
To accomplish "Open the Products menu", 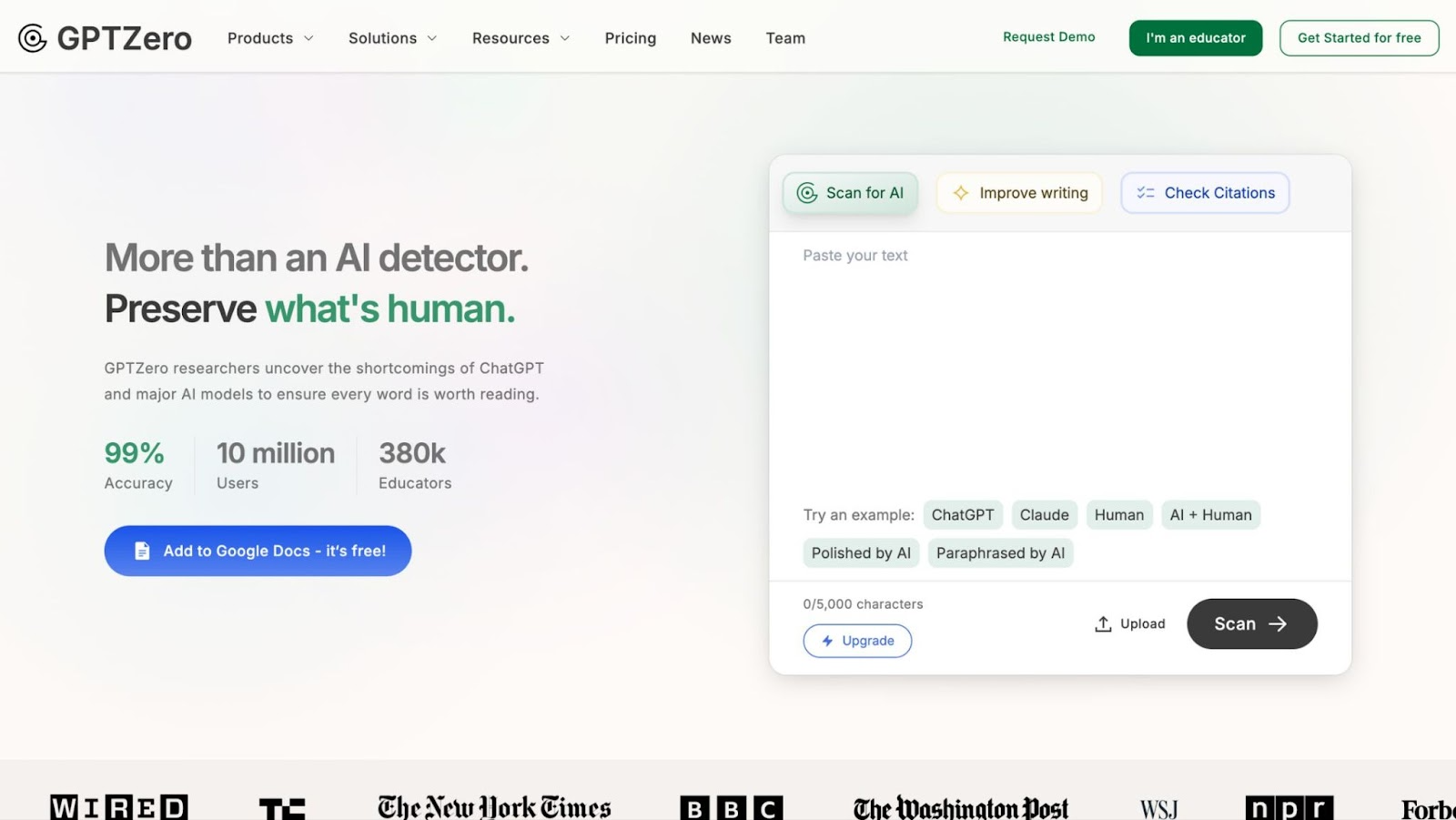I will pyautogui.click(x=270, y=38).
